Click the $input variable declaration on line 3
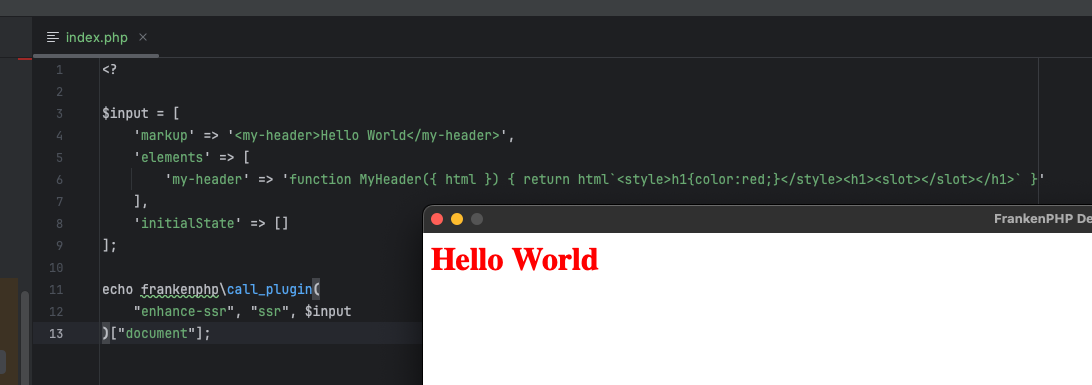 (124, 113)
